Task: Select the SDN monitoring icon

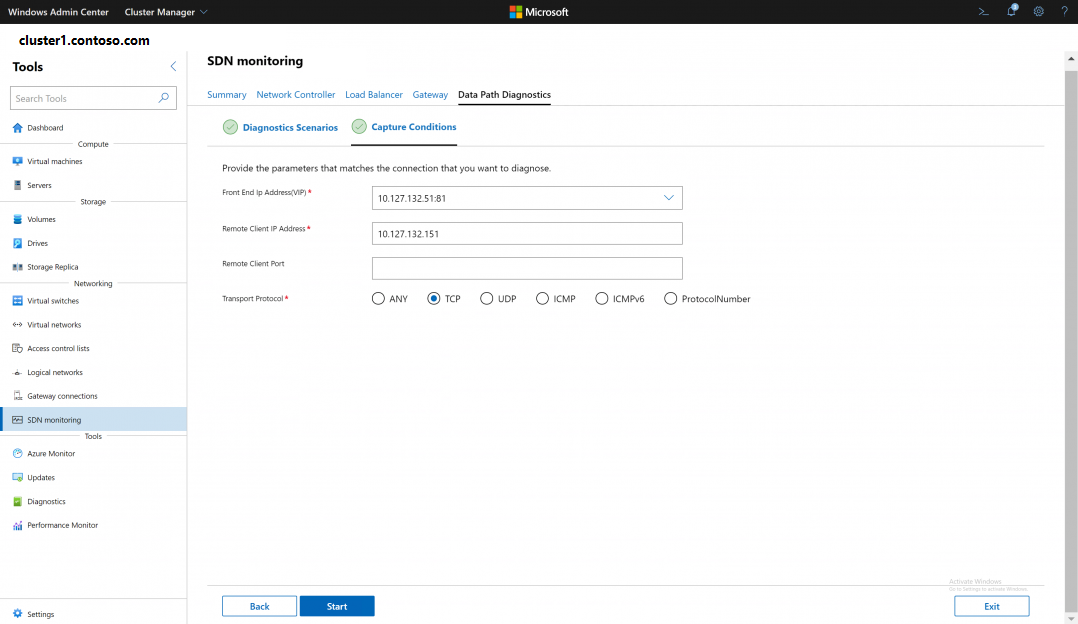Action: [17, 420]
